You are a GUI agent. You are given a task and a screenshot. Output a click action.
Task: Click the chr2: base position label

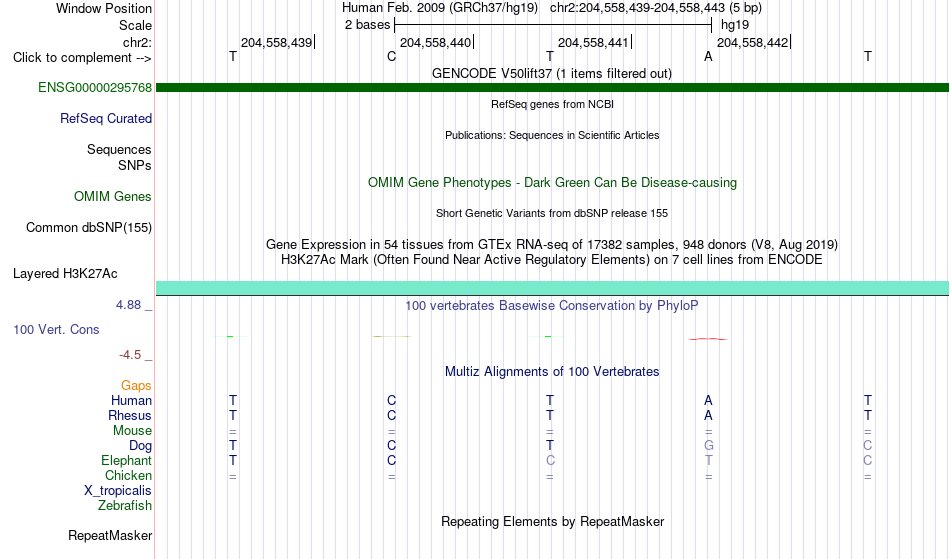click(x=138, y=43)
